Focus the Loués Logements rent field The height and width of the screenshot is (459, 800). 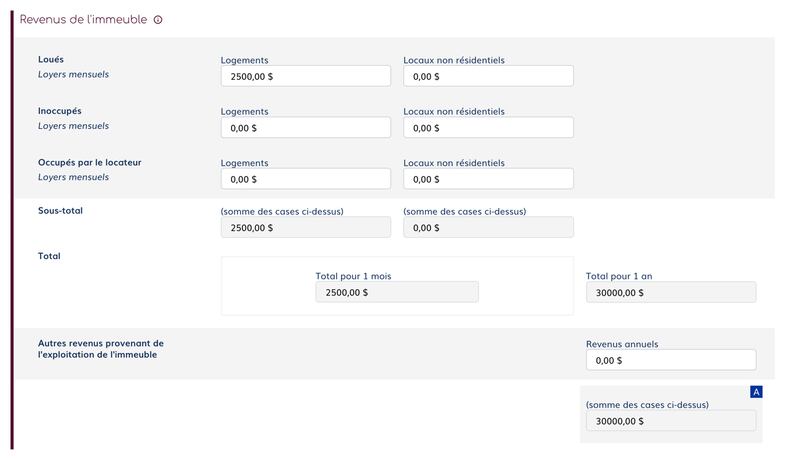(305, 76)
